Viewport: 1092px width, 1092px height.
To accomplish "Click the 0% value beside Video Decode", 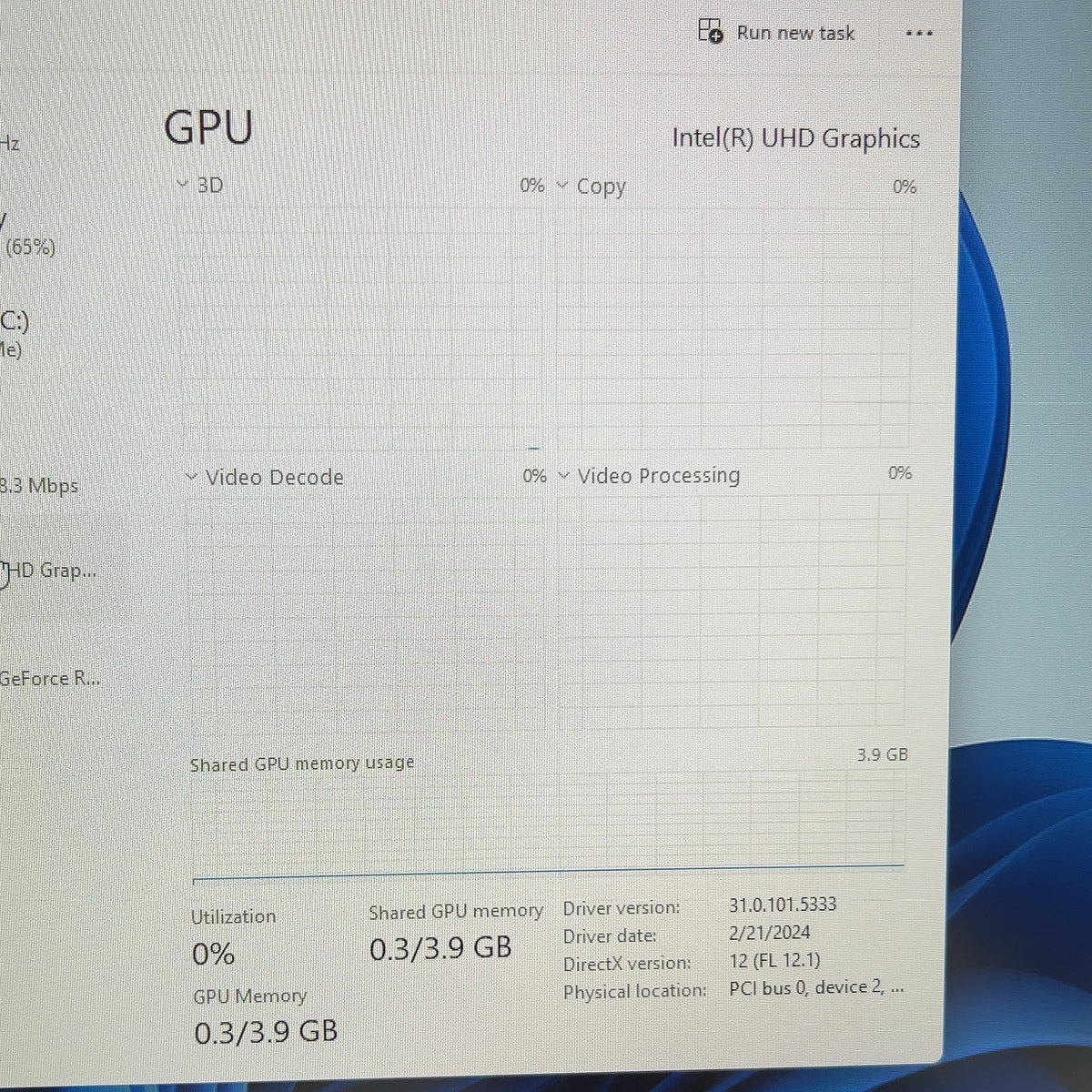I will pyautogui.click(x=535, y=476).
